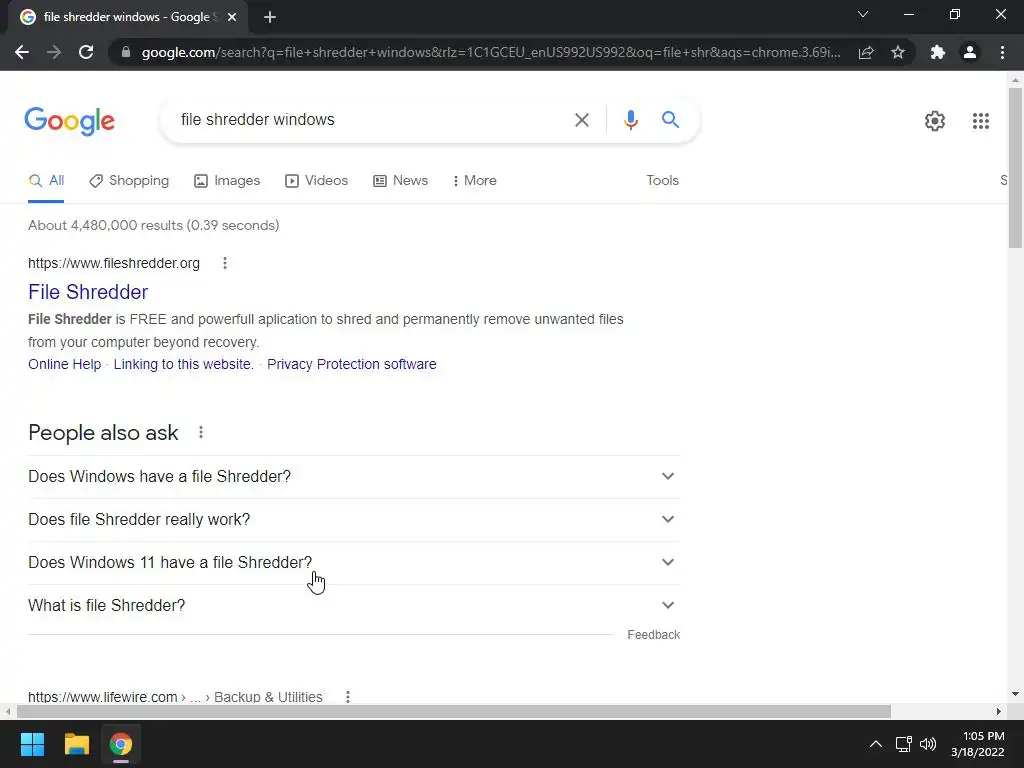The width and height of the screenshot is (1024, 768).
Task: Click the browser forward arrow
Action: (54, 52)
